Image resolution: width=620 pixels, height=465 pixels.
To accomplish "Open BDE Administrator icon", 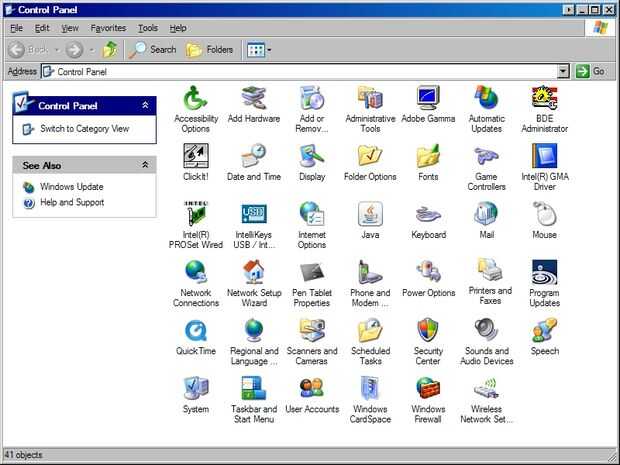I will tap(544, 98).
